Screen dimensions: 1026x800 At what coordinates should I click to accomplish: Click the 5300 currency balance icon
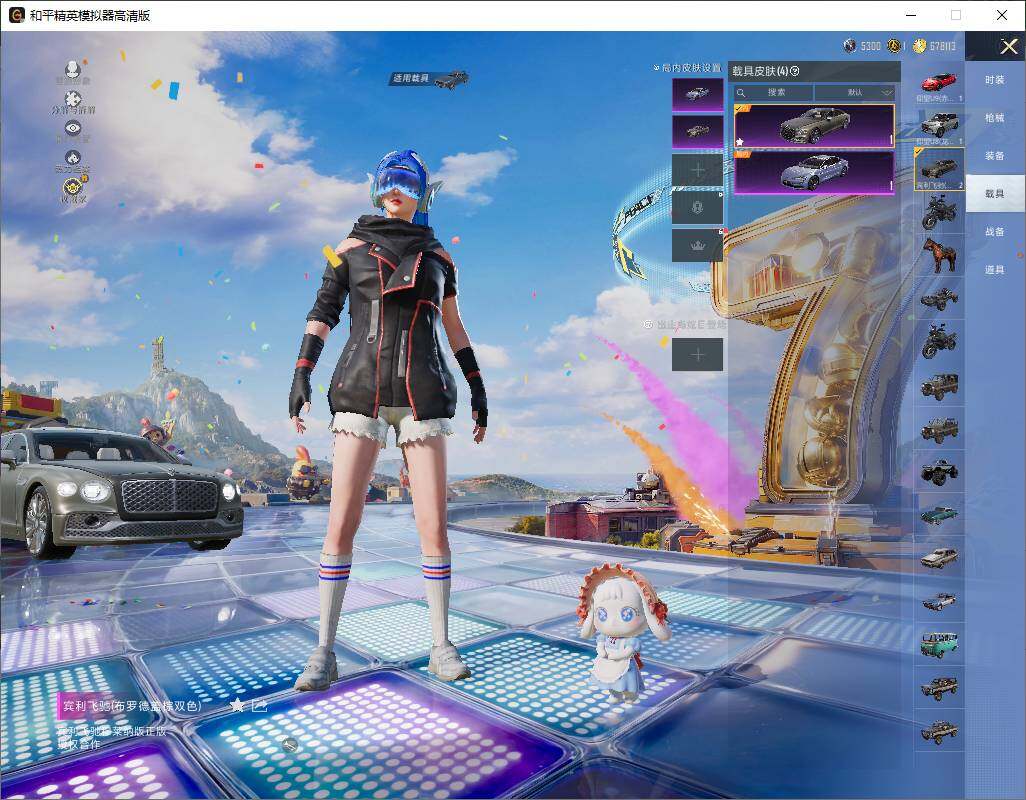click(x=849, y=46)
